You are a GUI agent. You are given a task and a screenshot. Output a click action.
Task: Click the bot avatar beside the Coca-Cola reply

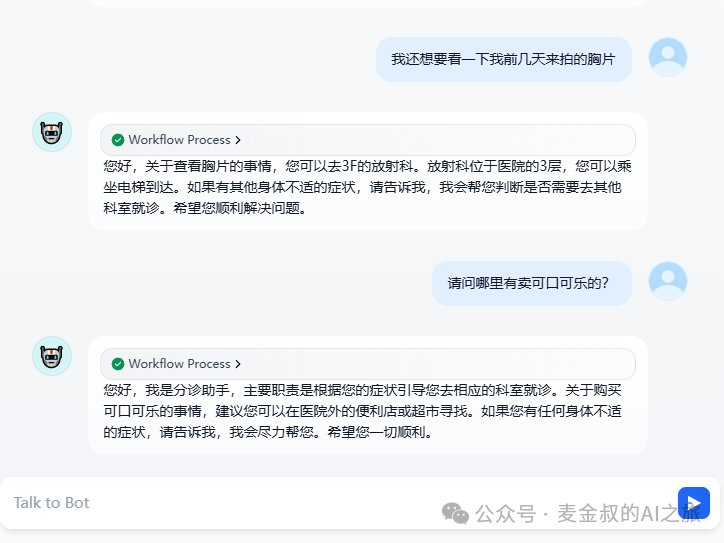[52, 356]
